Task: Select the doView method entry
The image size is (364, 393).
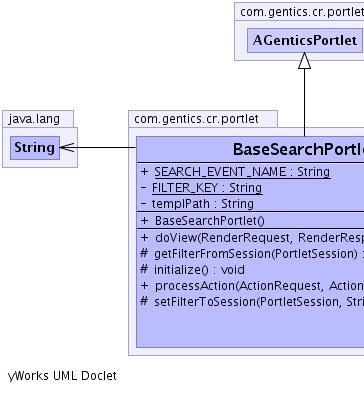Action: [259, 238]
